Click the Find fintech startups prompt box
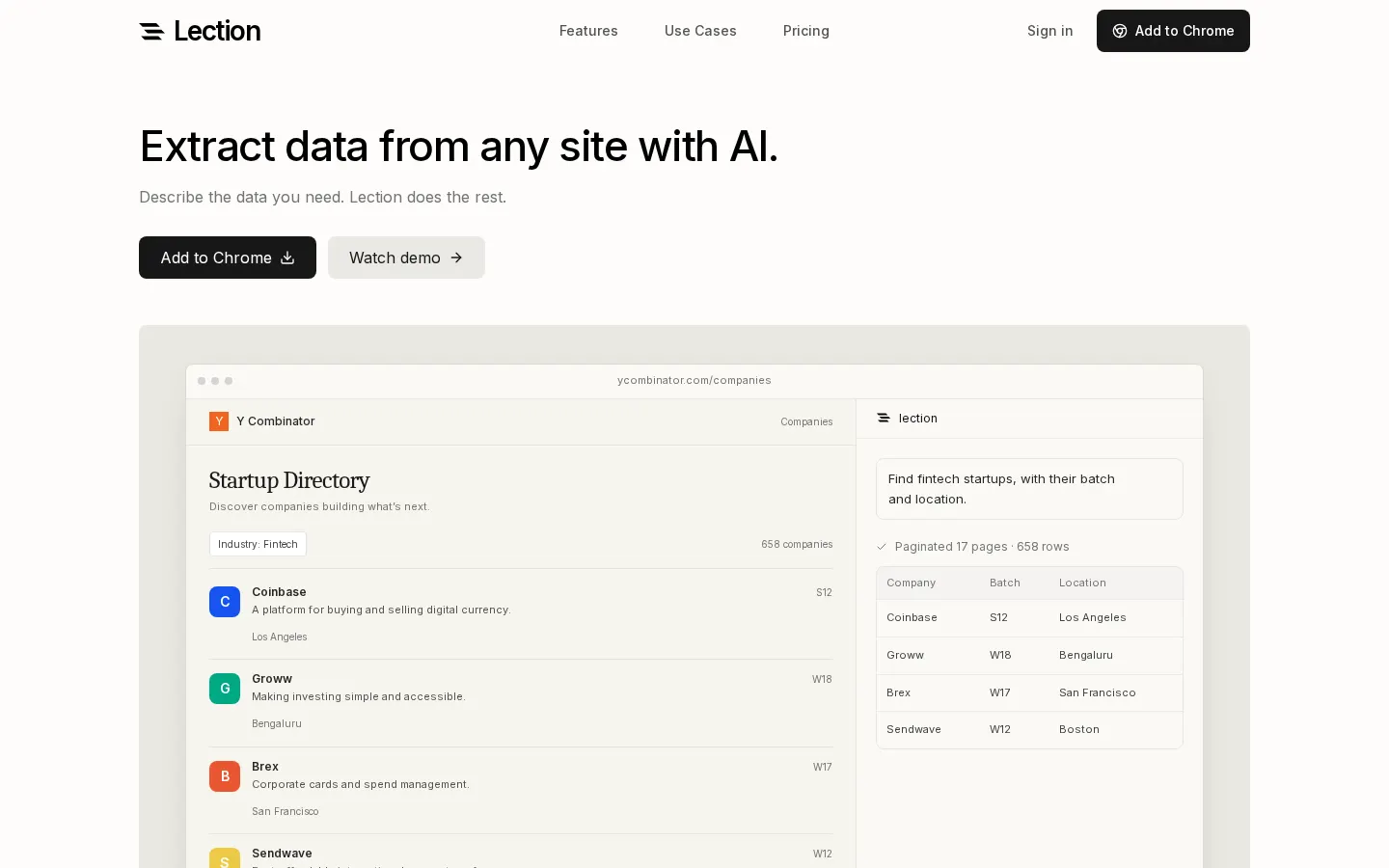1389x868 pixels. [x=1029, y=489]
